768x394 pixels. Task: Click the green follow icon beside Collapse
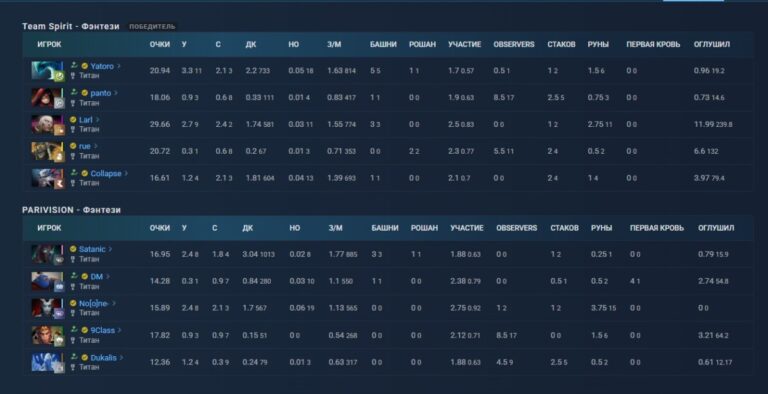(74, 172)
